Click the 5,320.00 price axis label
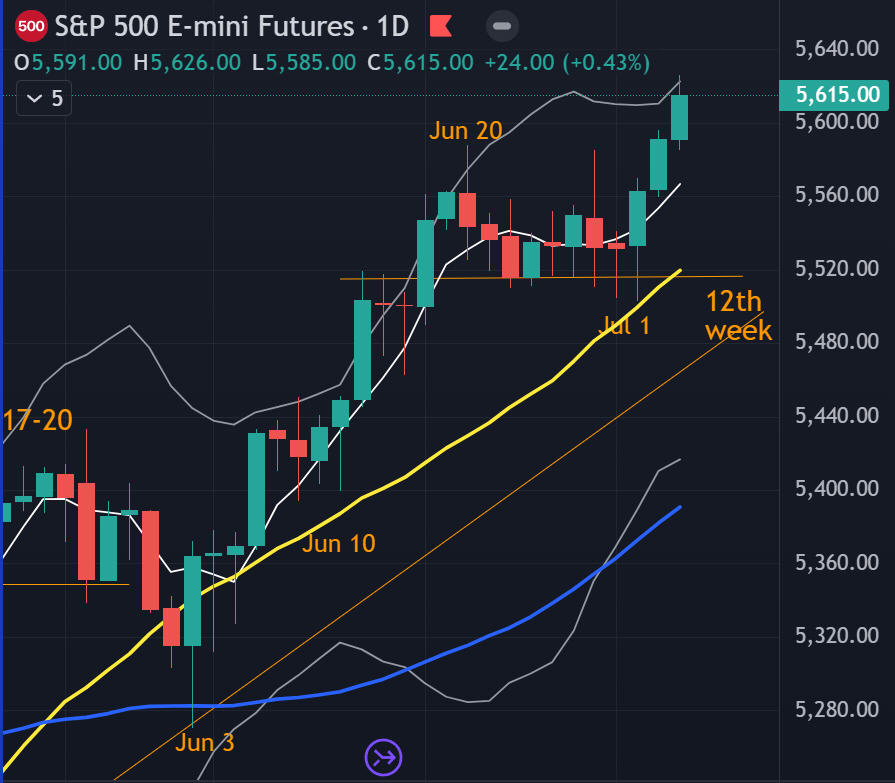This screenshot has height=783, width=895. (x=837, y=635)
